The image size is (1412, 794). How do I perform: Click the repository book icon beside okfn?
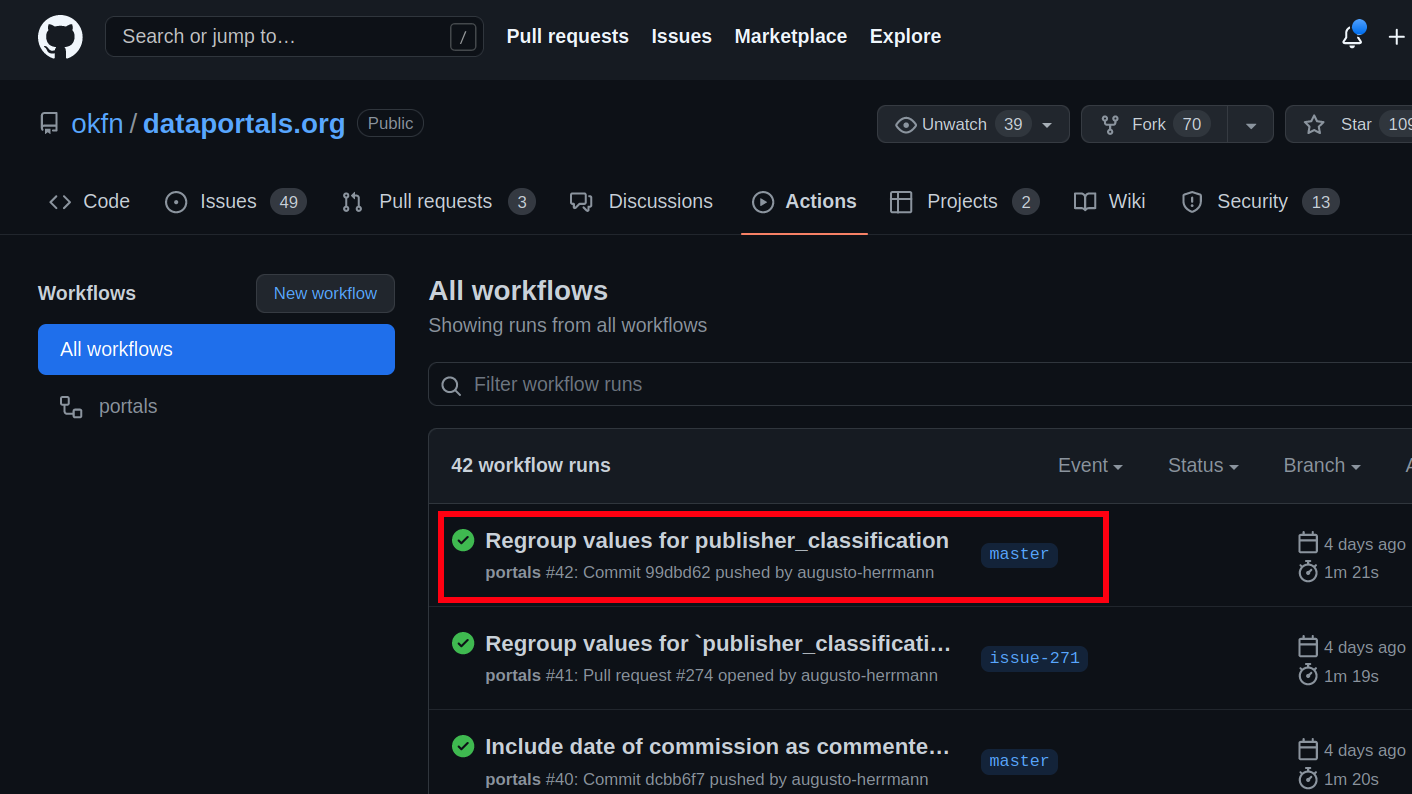(x=49, y=122)
